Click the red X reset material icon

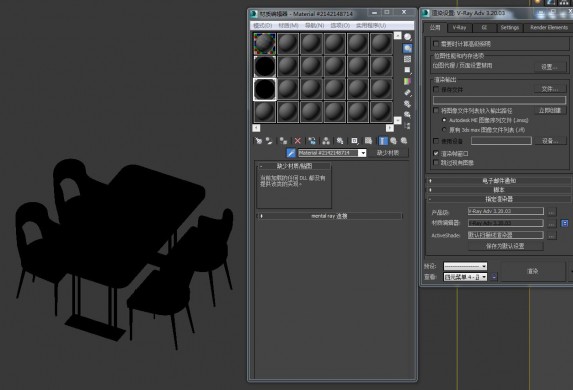pyautogui.click(x=297, y=141)
